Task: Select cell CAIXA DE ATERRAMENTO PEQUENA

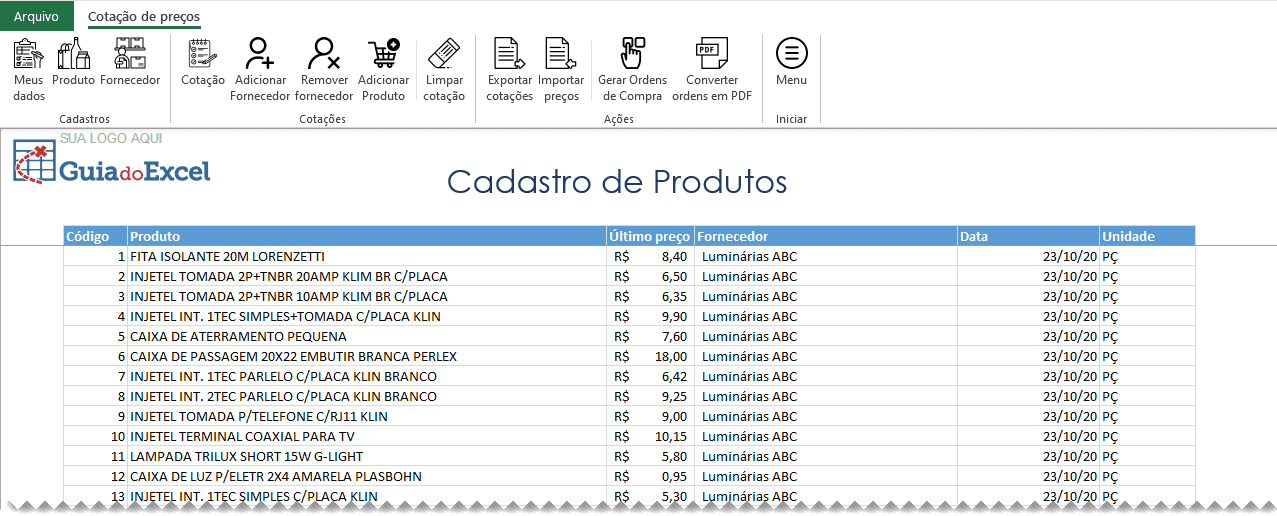Action: click(x=366, y=336)
